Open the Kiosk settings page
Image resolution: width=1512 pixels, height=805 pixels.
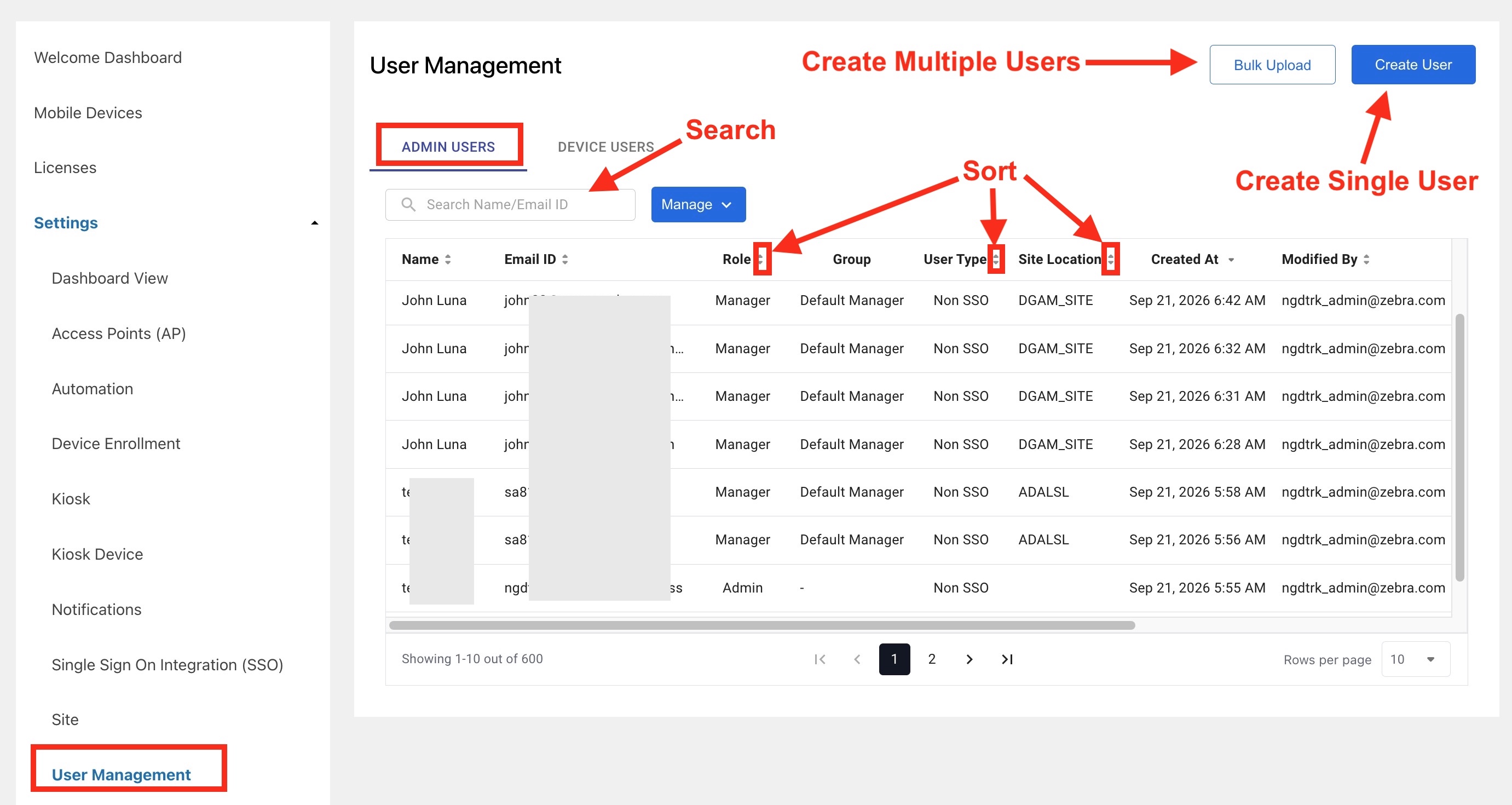(x=71, y=499)
